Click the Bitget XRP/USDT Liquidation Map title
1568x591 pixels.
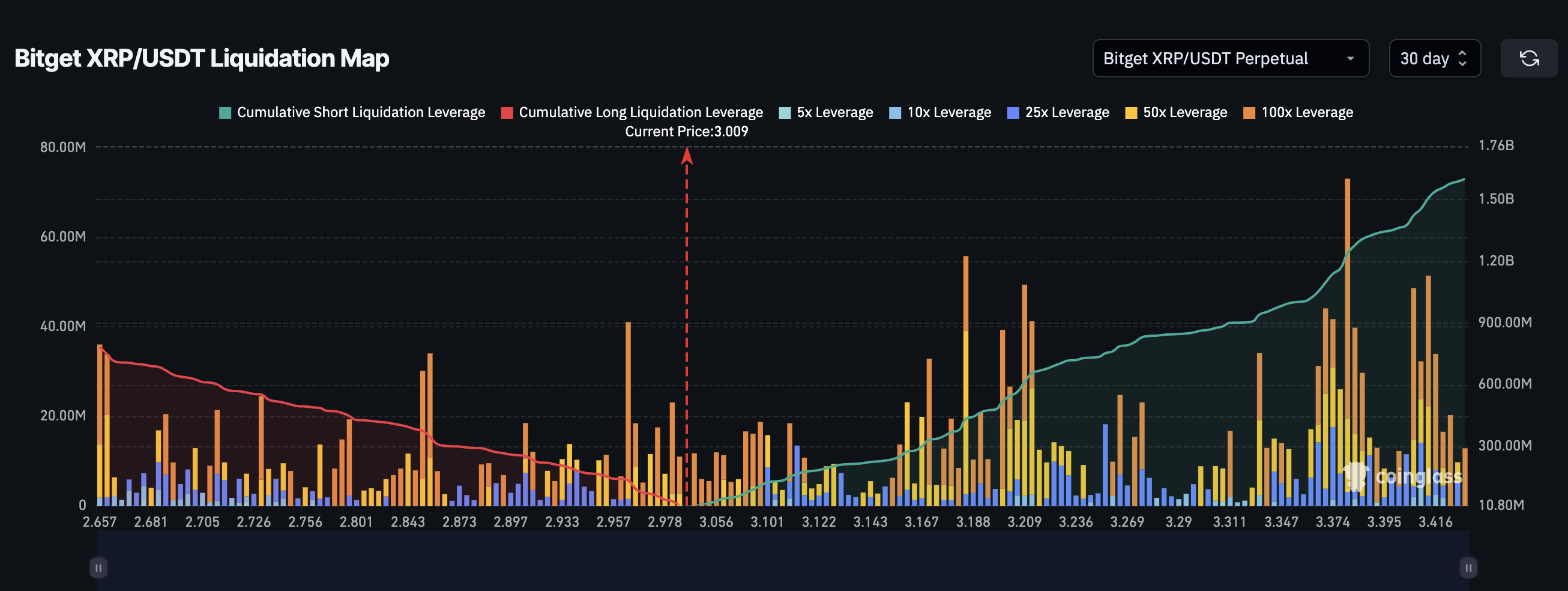[202, 58]
